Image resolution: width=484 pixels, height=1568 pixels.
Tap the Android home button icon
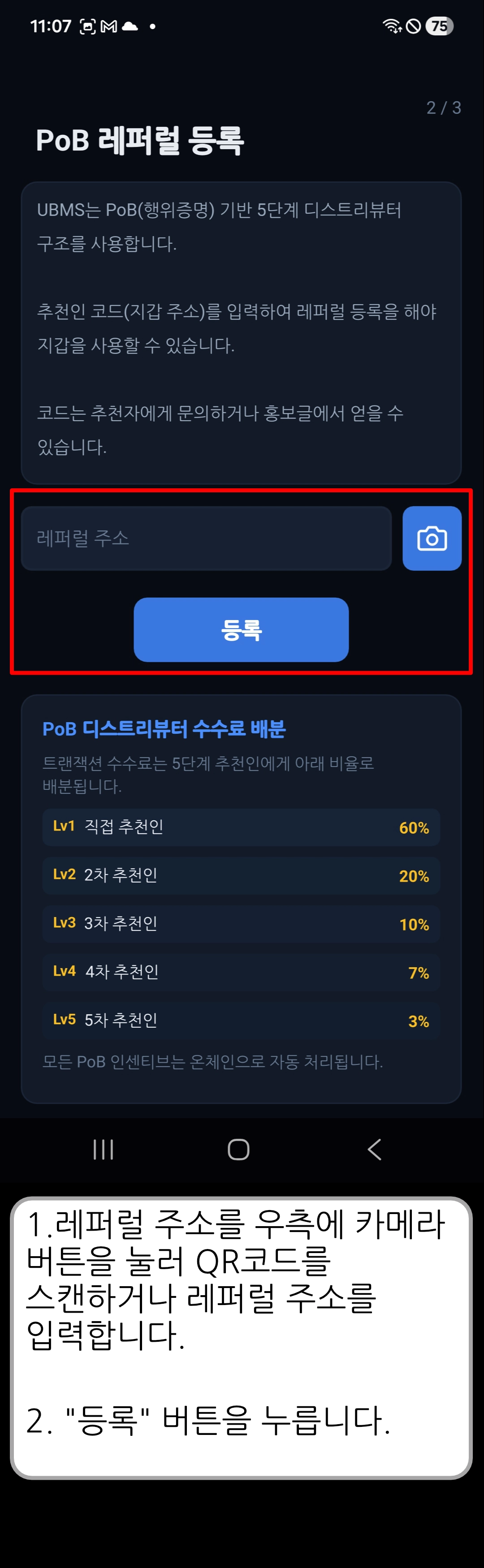point(238,1149)
